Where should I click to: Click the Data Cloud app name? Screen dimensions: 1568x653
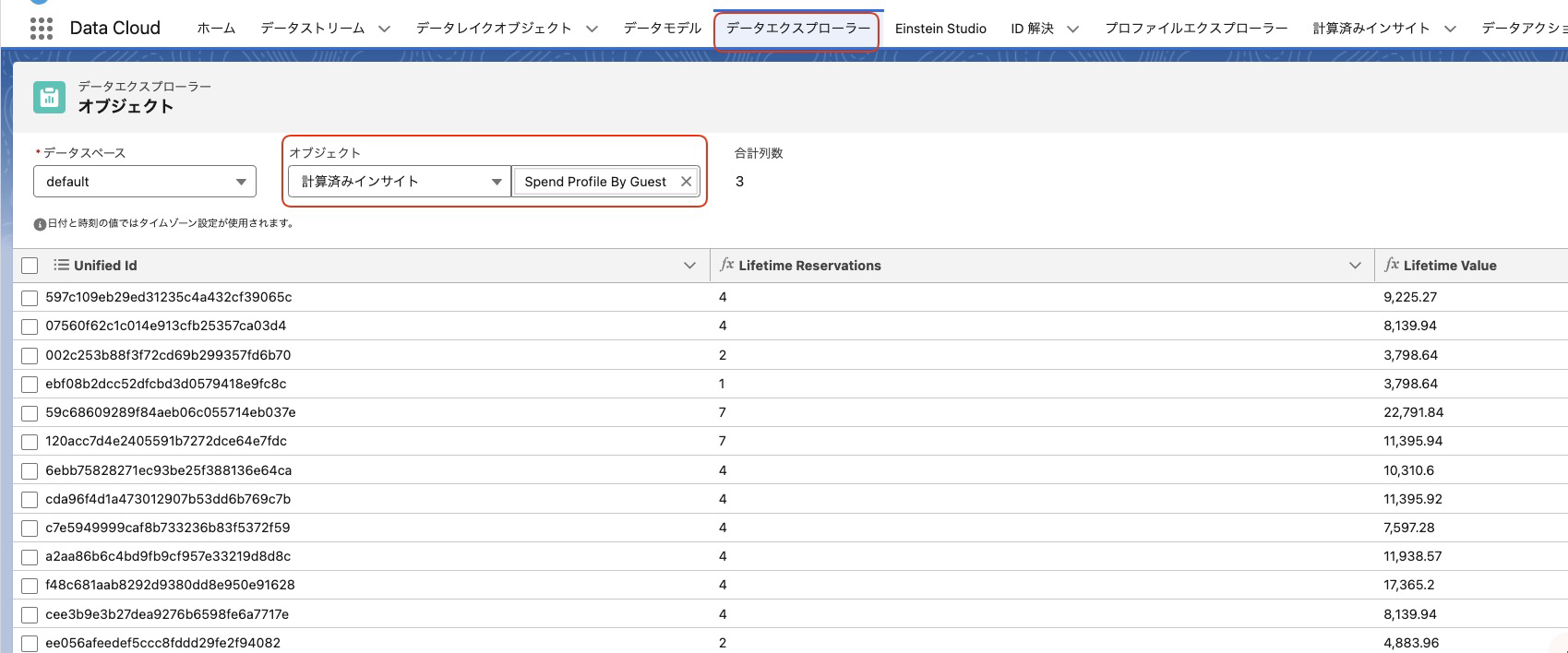pos(115,29)
